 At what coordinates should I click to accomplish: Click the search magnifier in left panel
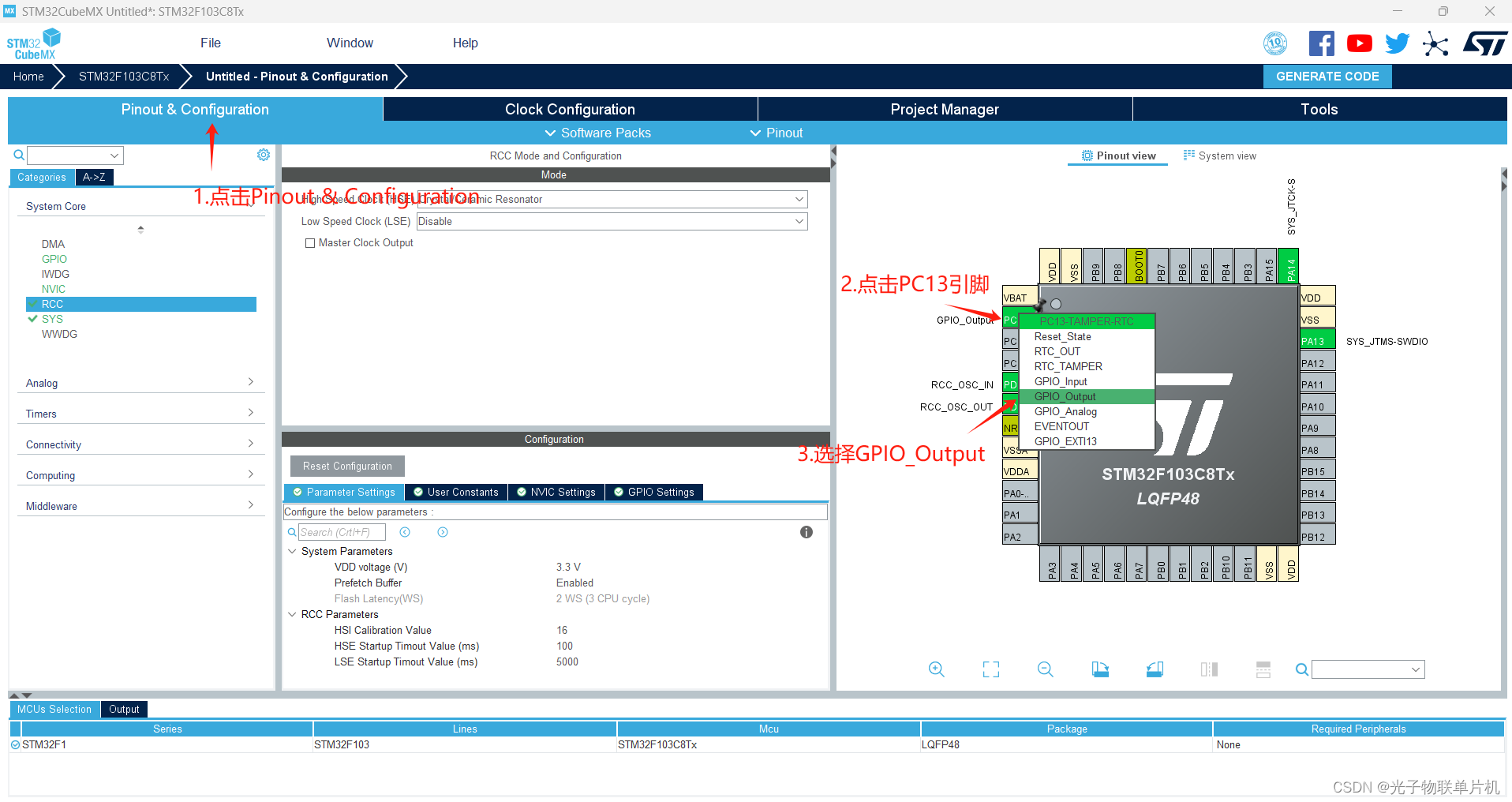pos(19,155)
